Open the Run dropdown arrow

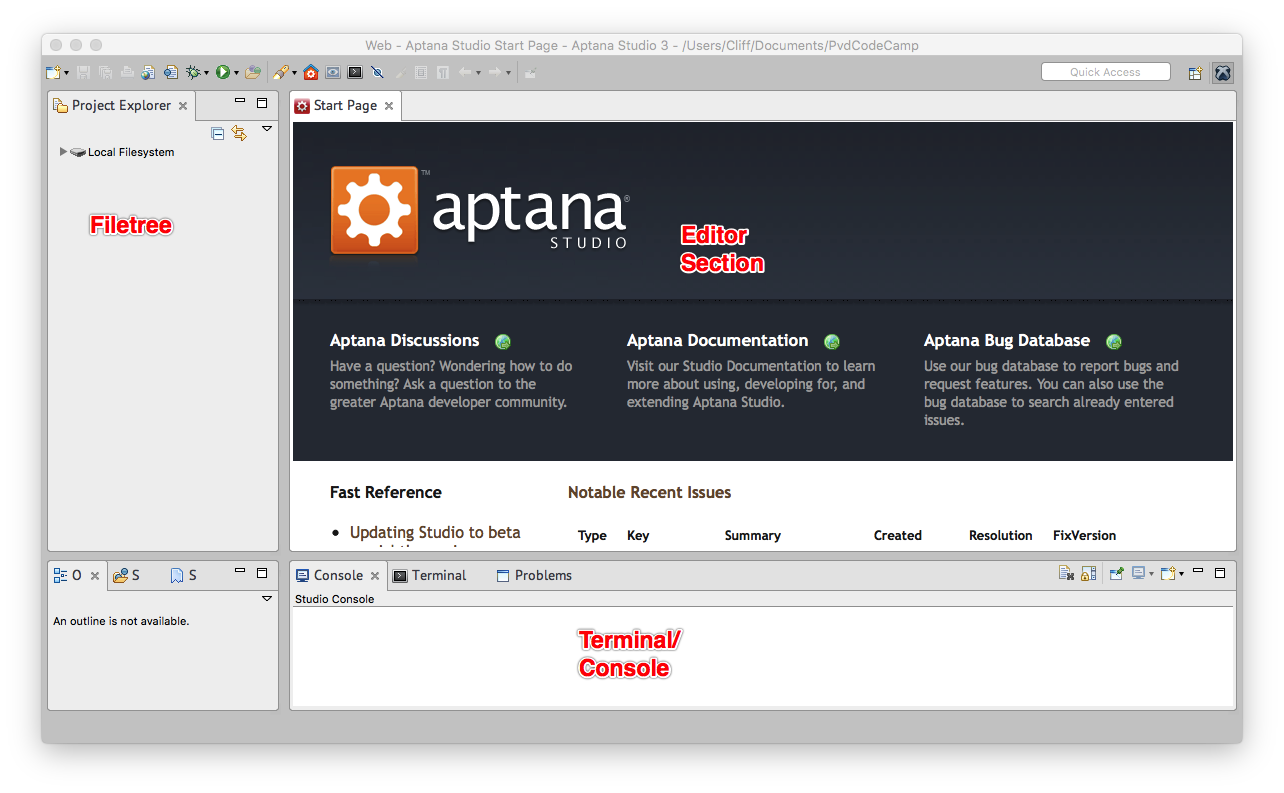pyautogui.click(x=236, y=73)
